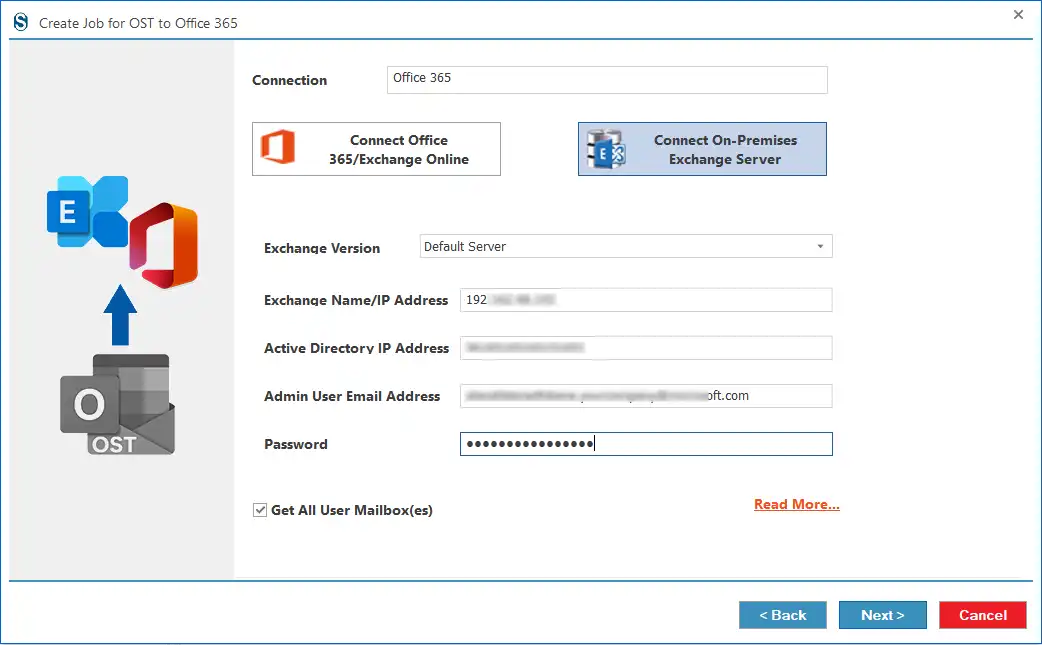Select Connect On-Premises Exchange Server button

[x=702, y=149]
